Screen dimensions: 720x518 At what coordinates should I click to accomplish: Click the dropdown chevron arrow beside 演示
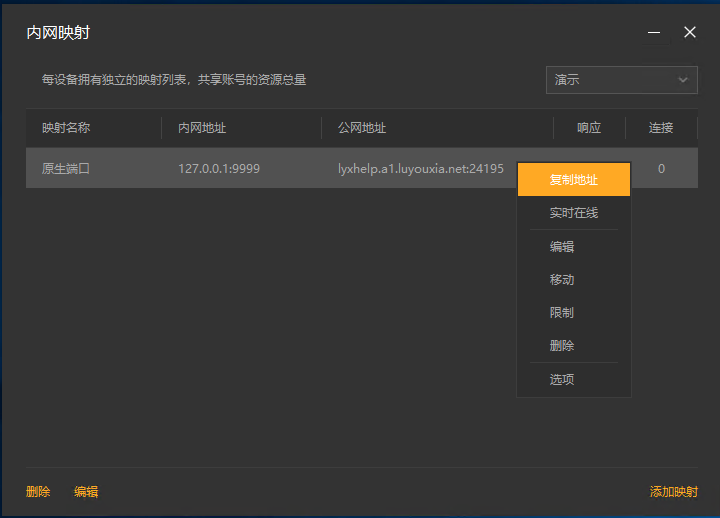pos(683,80)
